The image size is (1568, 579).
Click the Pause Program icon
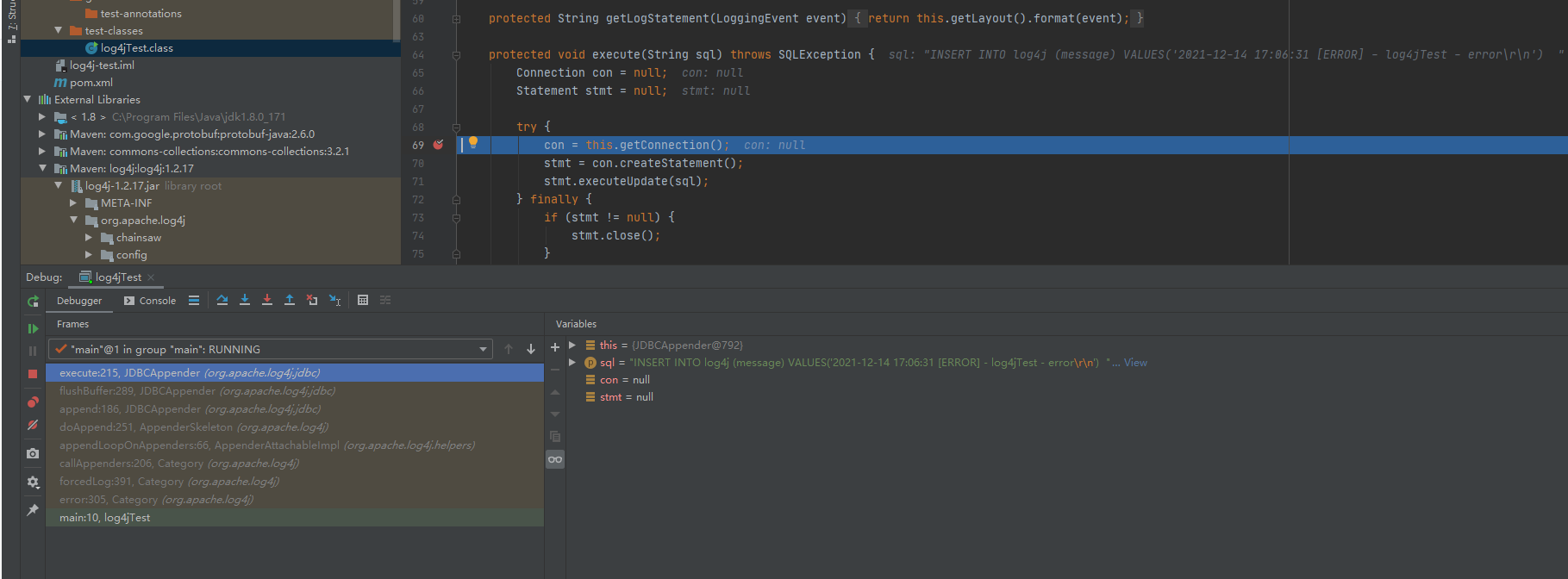(33, 351)
